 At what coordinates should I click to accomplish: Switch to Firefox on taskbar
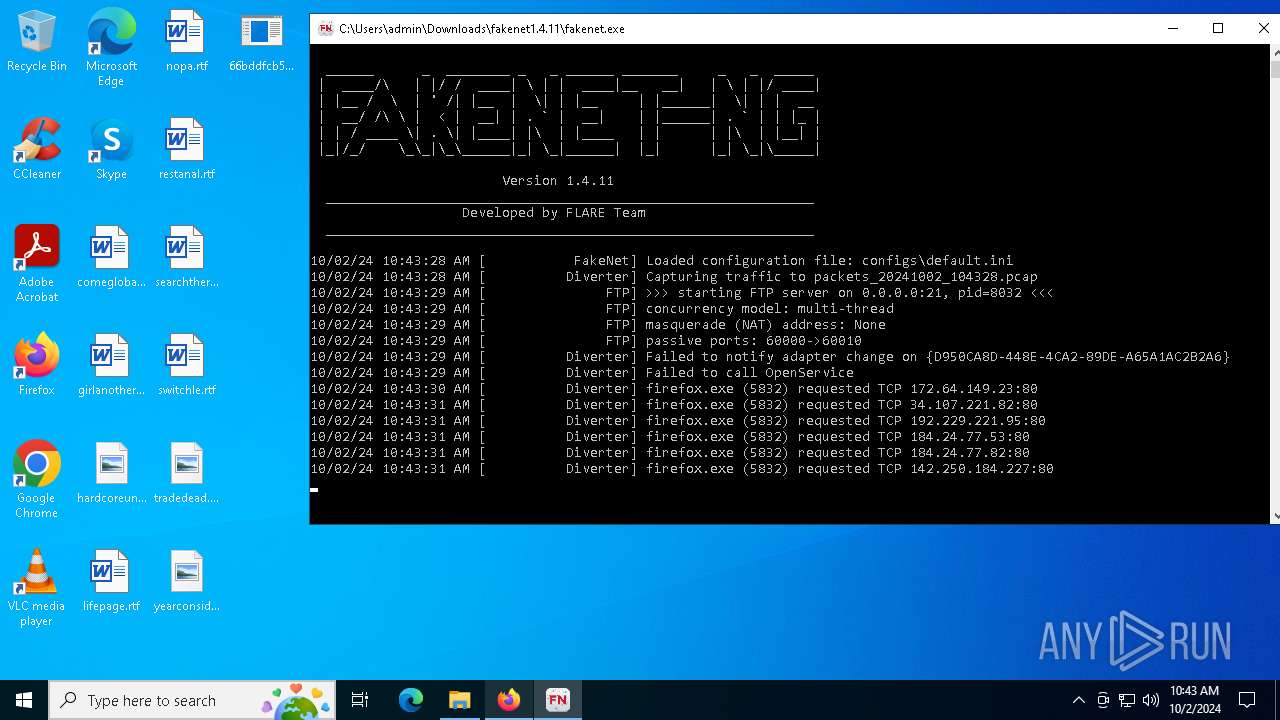pyautogui.click(x=508, y=700)
